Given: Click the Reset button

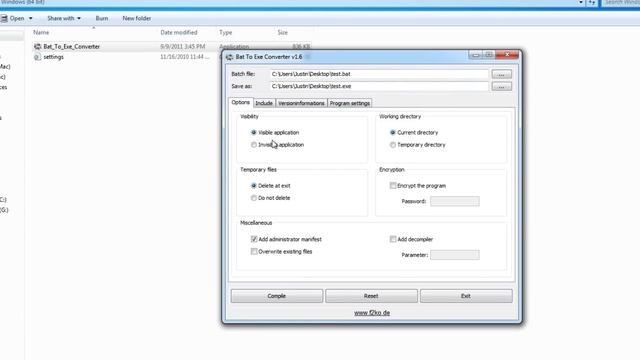Looking at the screenshot, I should [371, 296].
